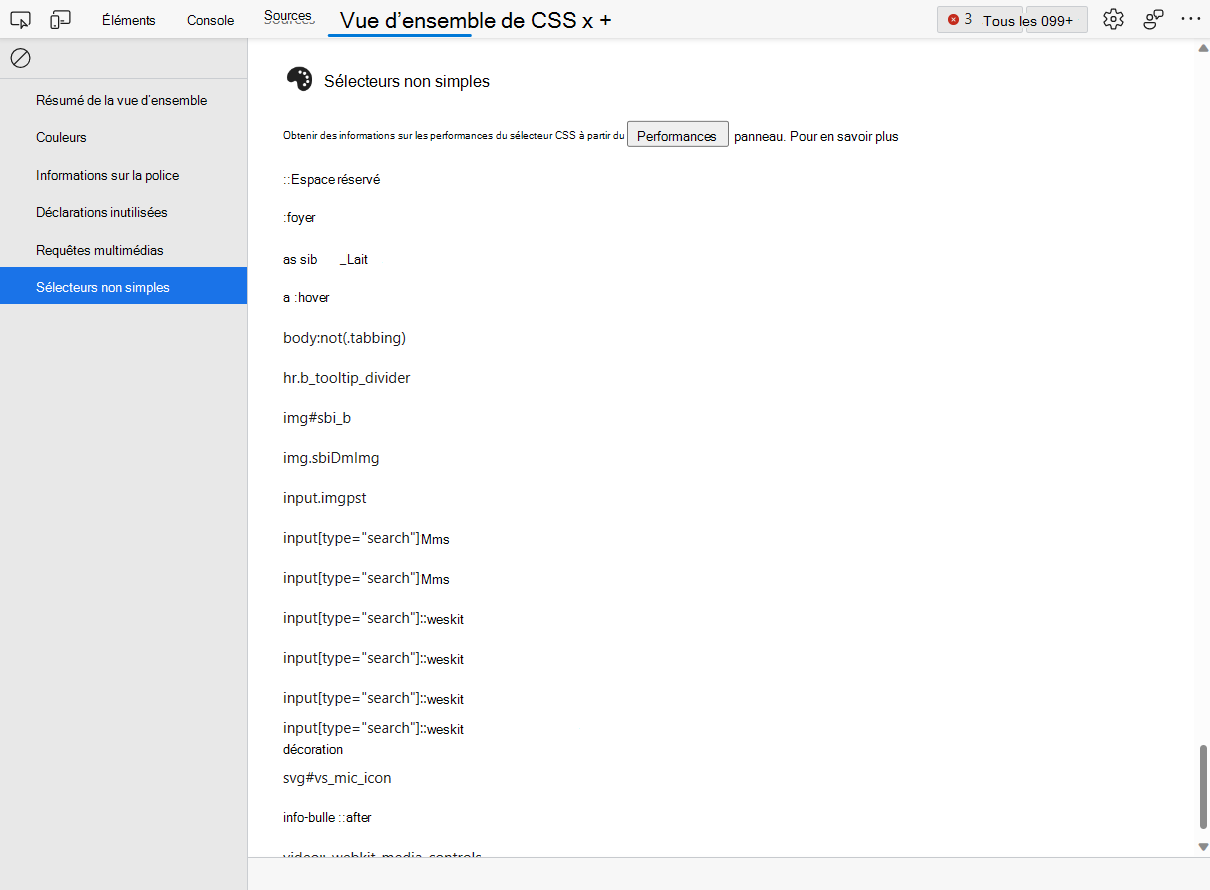Select Sélecteurs non simples in sidebar

(x=124, y=287)
